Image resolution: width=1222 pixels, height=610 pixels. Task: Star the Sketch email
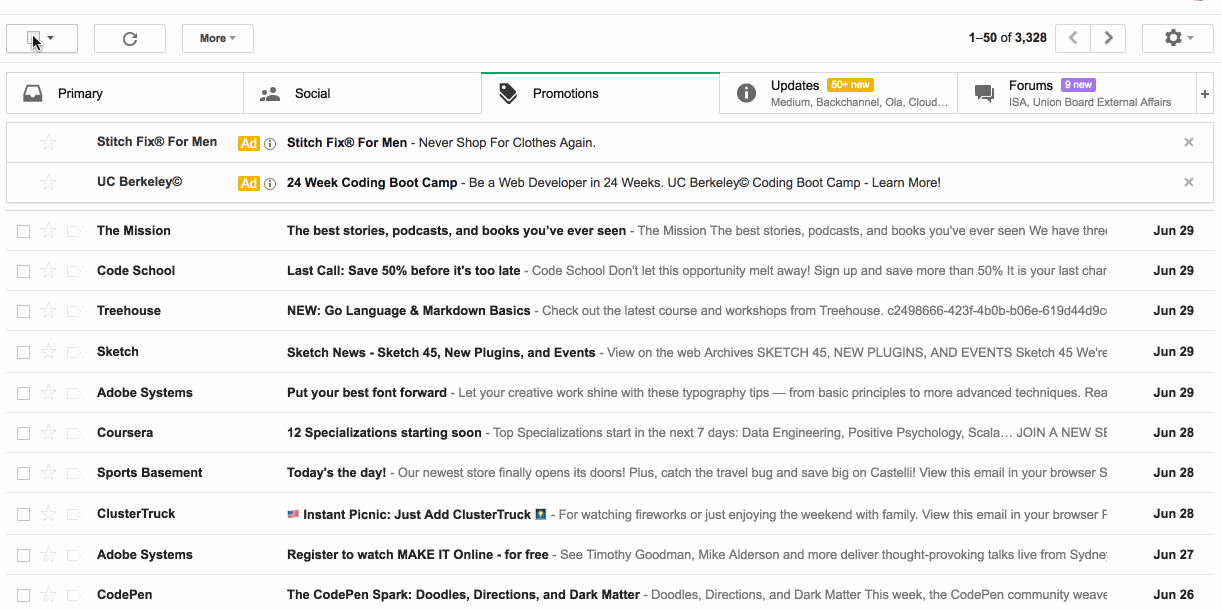coord(48,352)
